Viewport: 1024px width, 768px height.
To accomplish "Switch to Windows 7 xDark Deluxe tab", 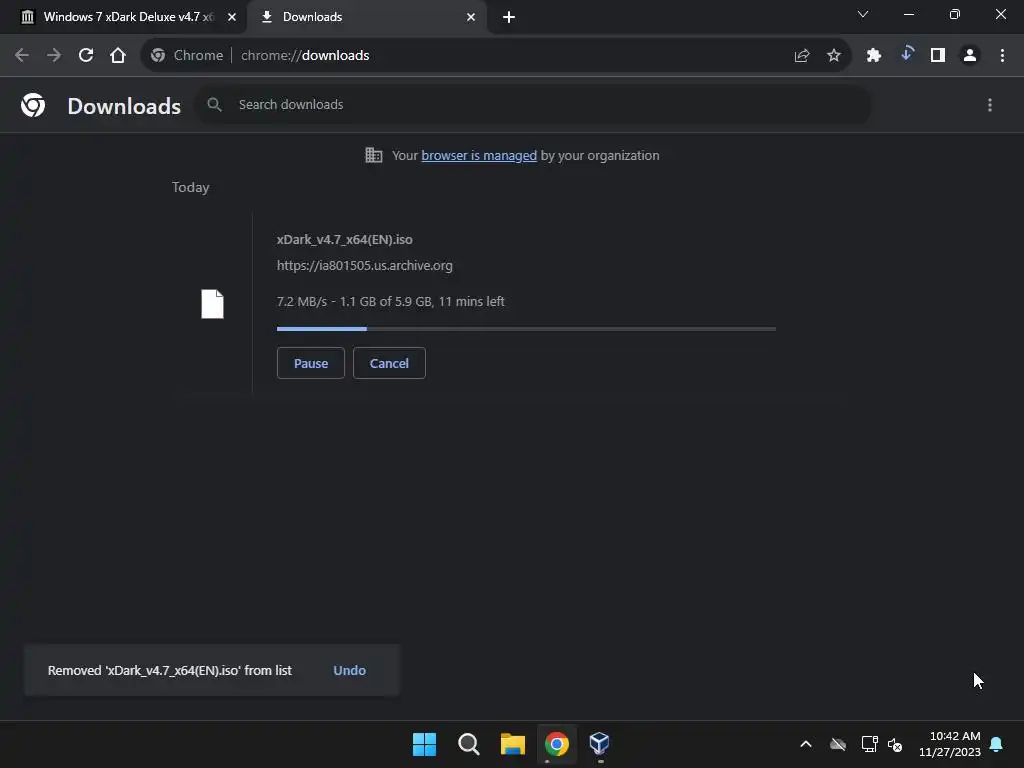I will pos(123,17).
